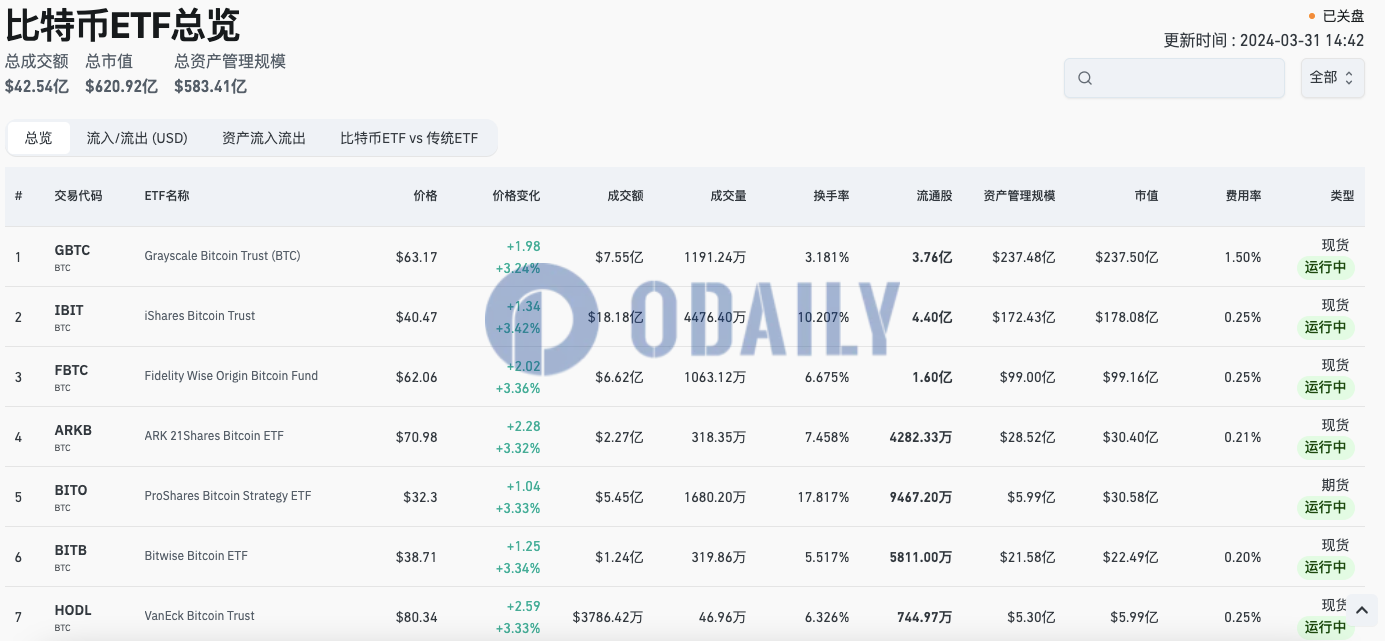
Task: Open the BITB ticker link
Action: (70, 550)
